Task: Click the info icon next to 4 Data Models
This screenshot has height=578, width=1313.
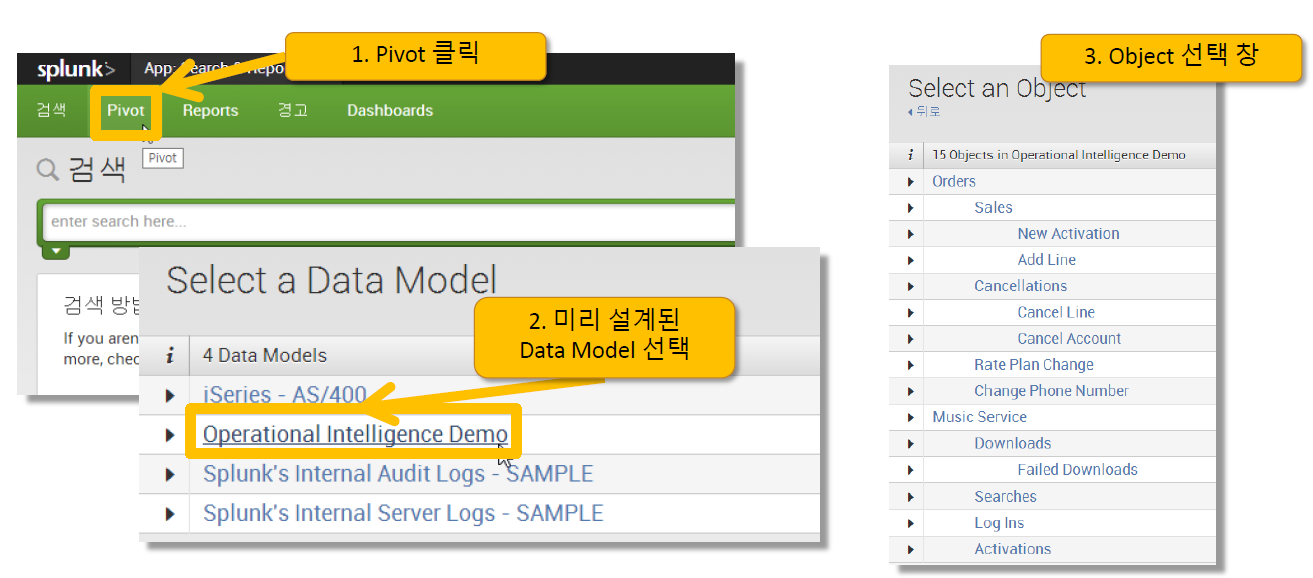Action: 171,355
